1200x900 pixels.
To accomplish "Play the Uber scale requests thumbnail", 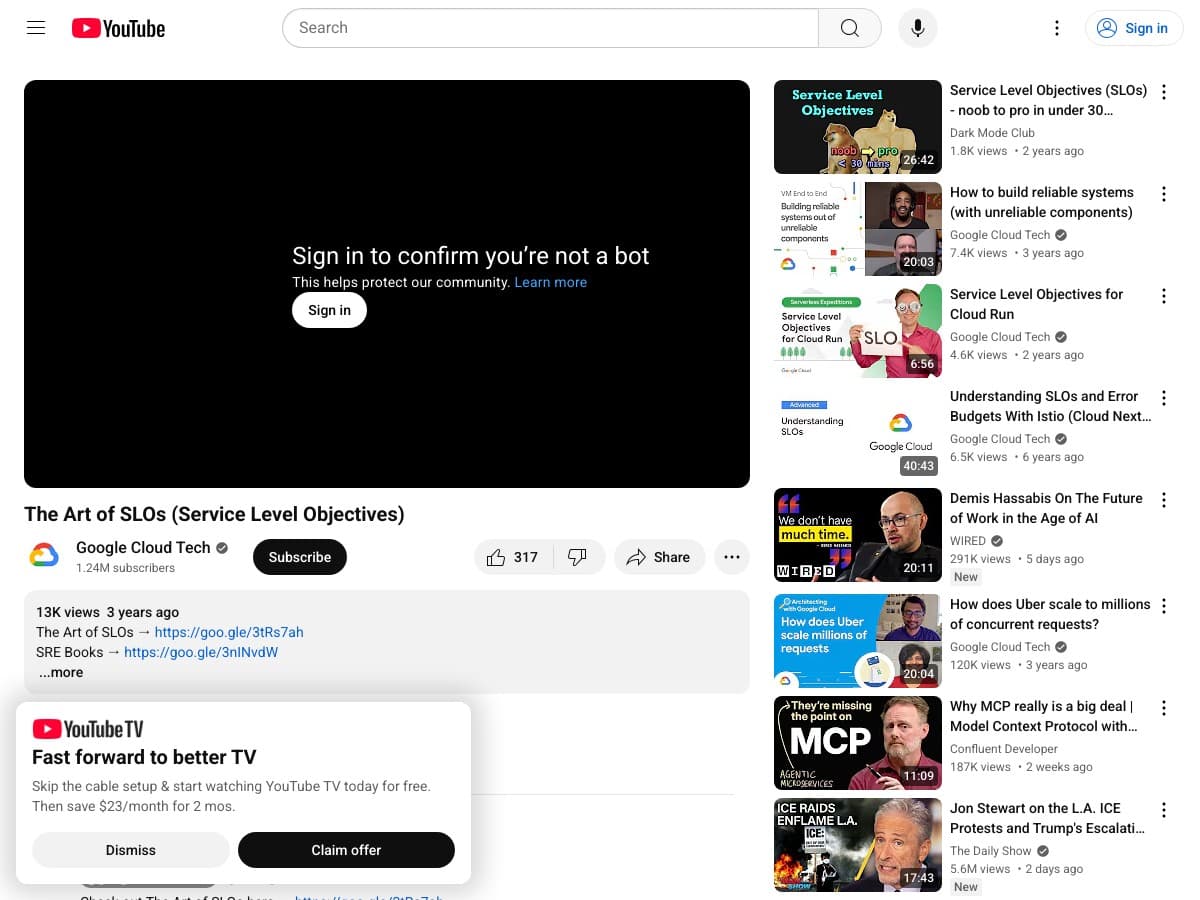I will [x=858, y=641].
